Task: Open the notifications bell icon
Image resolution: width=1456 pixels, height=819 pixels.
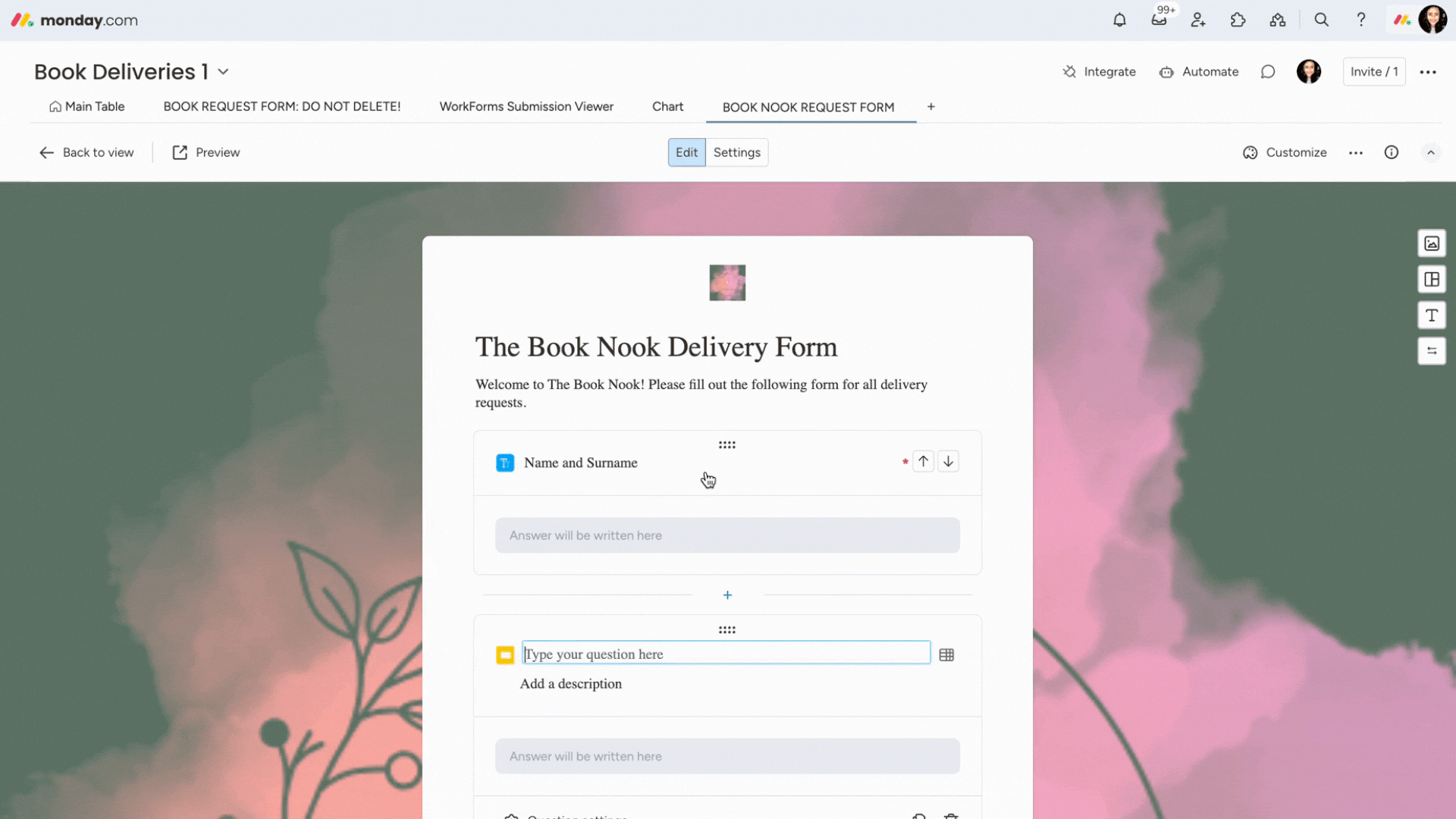Action: [1120, 20]
